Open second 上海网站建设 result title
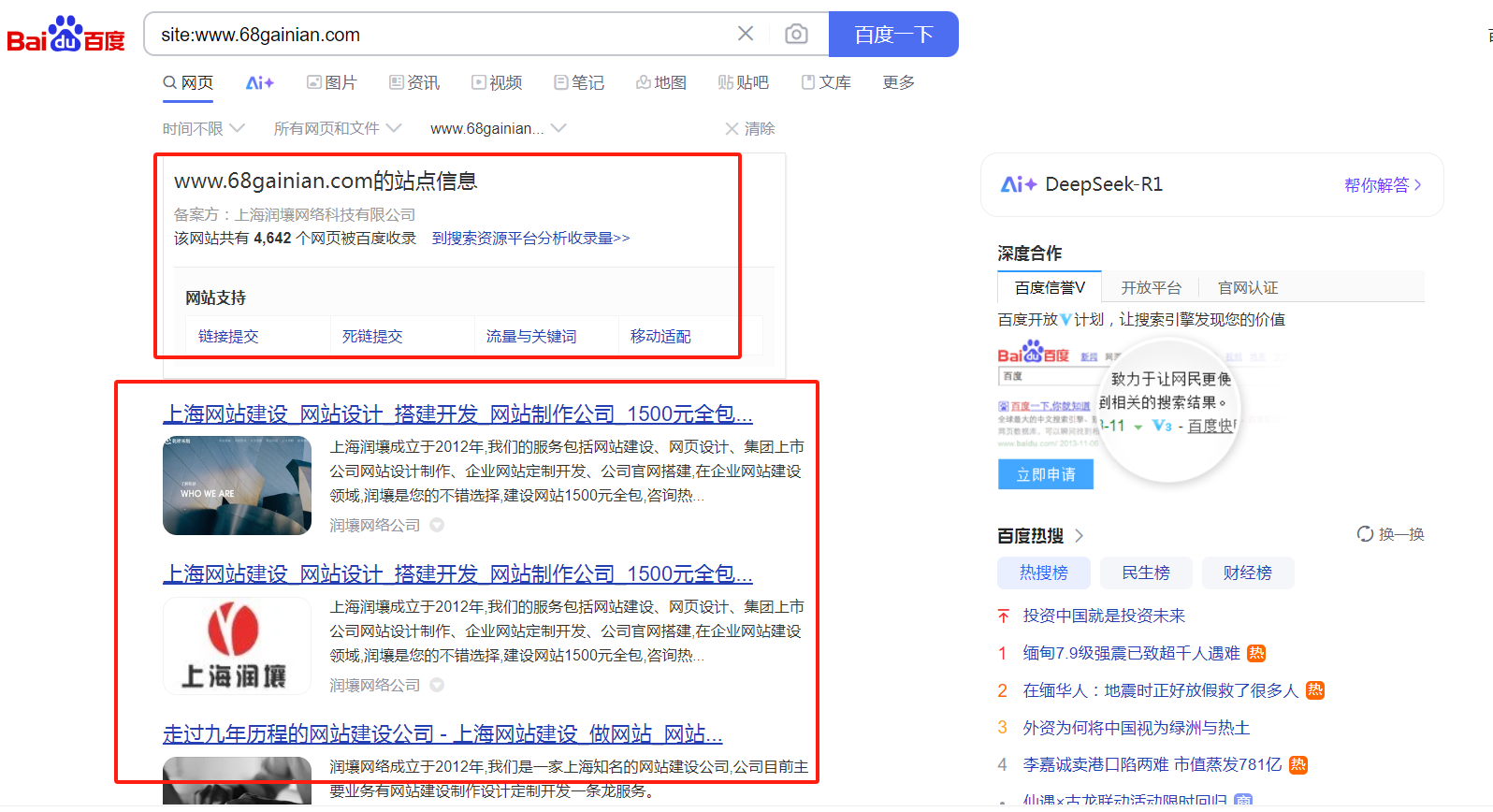The height and width of the screenshot is (812, 1493). click(x=457, y=573)
